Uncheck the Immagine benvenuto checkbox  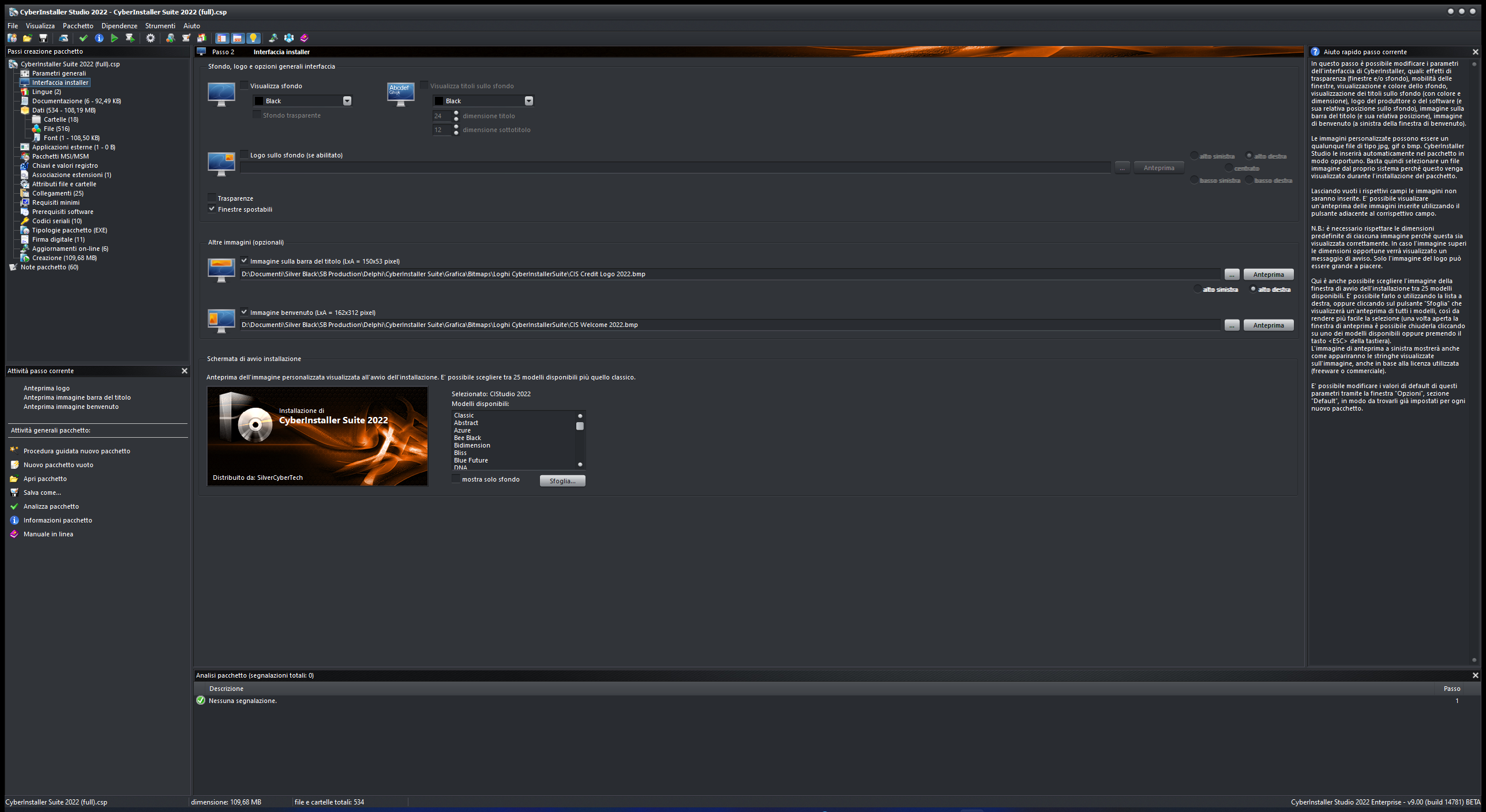click(245, 312)
